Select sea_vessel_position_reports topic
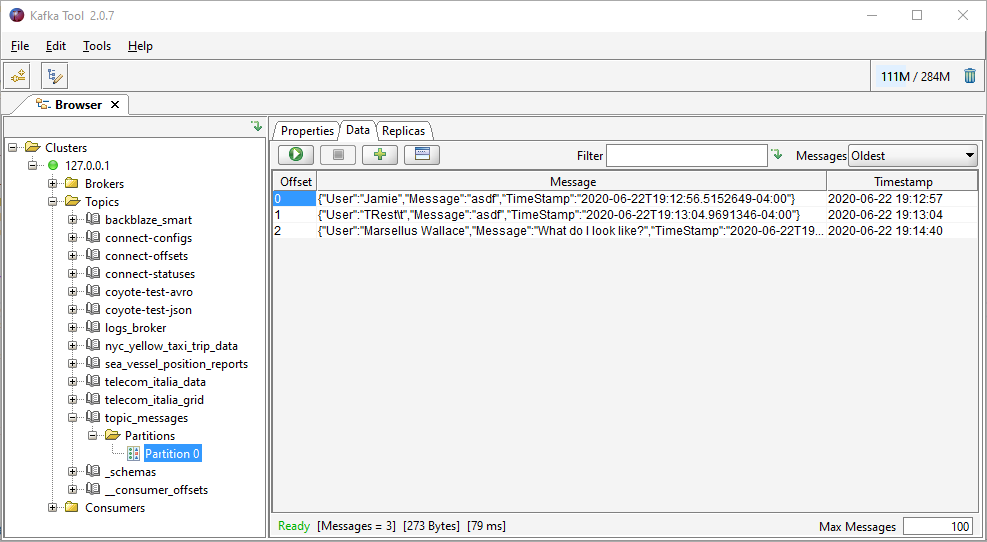The width and height of the screenshot is (987, 542). (x=176, y=364)
